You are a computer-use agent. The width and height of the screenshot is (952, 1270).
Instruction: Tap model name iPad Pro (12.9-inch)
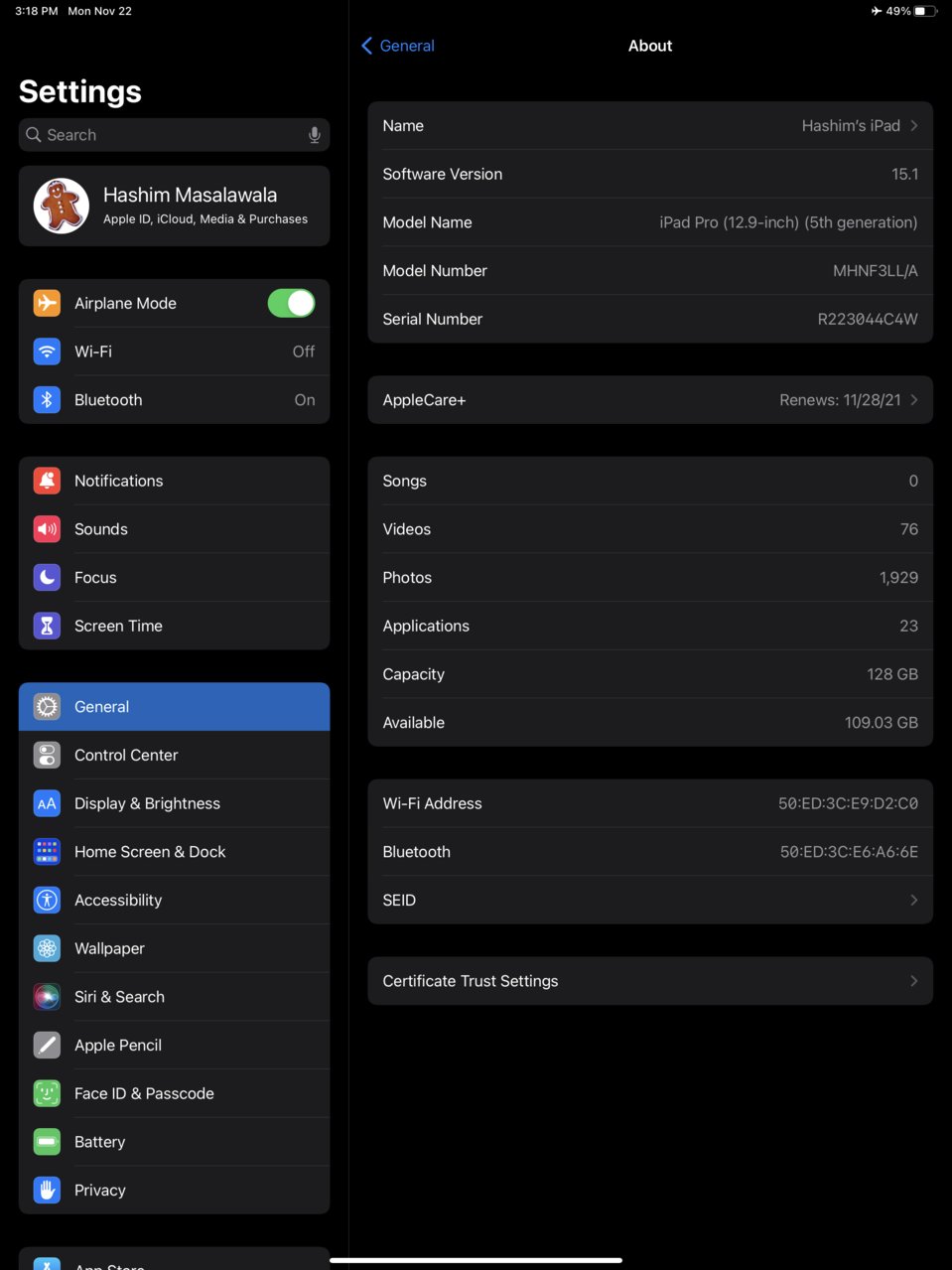788,222
